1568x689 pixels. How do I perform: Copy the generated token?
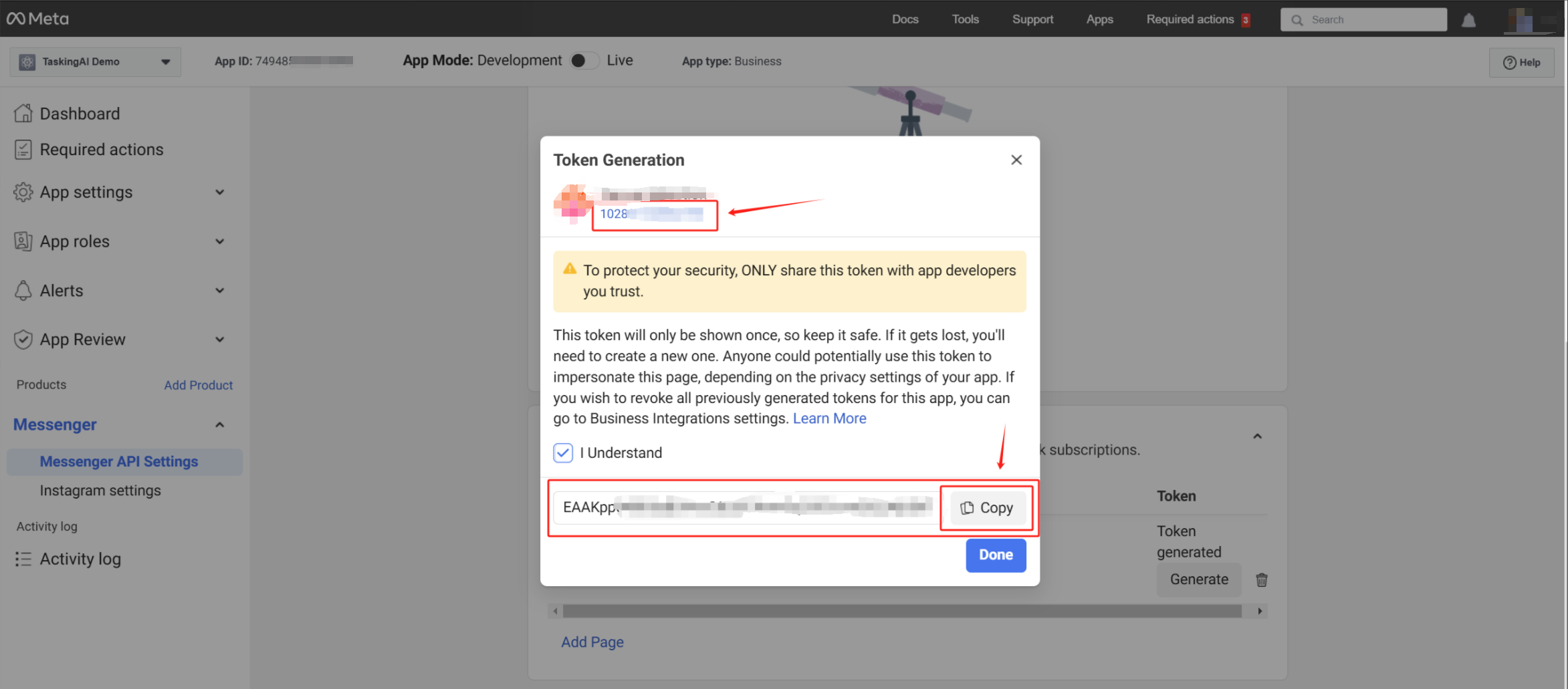tap(988, 508)
